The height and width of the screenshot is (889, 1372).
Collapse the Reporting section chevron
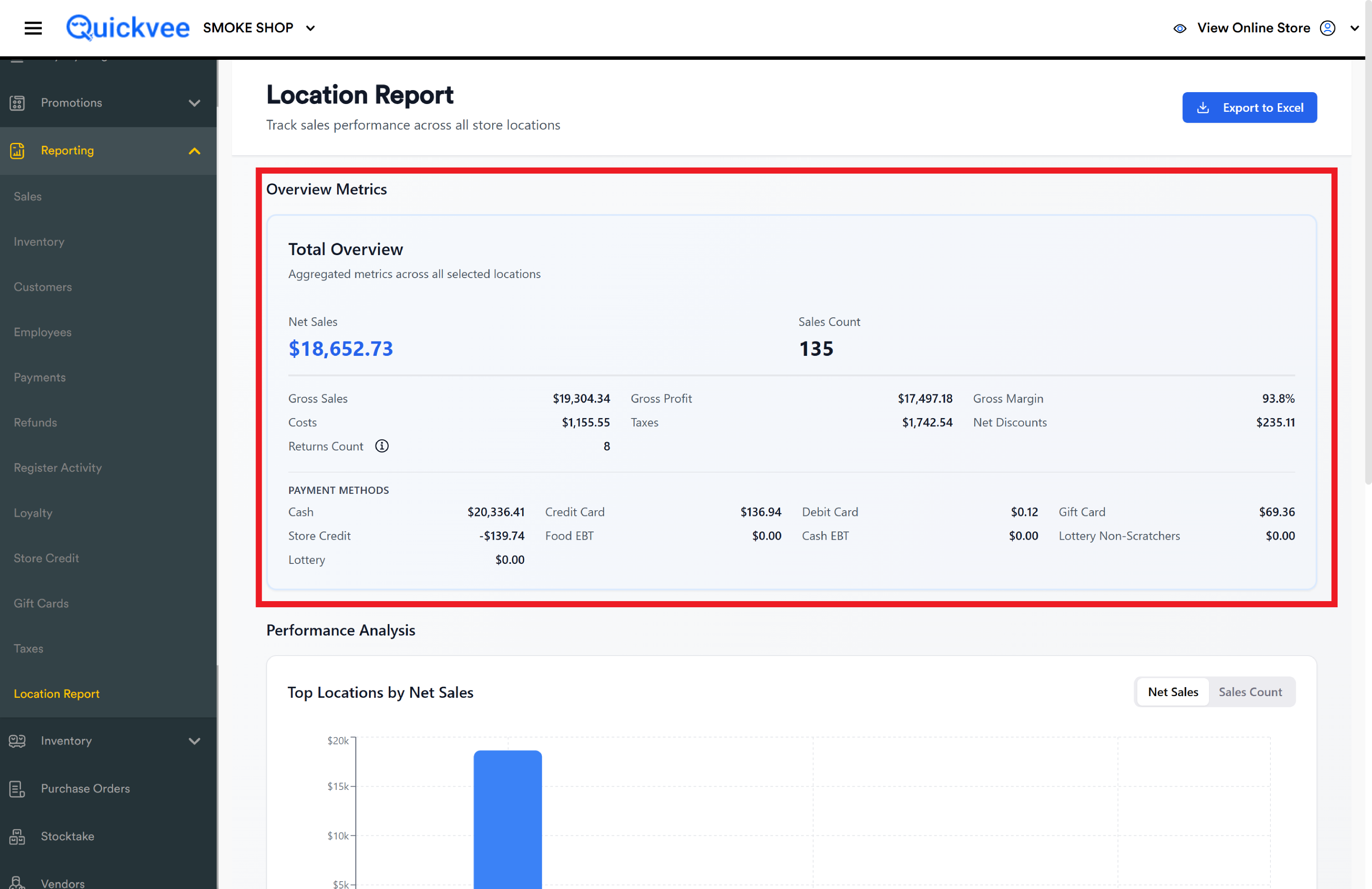tap(194, 151)
